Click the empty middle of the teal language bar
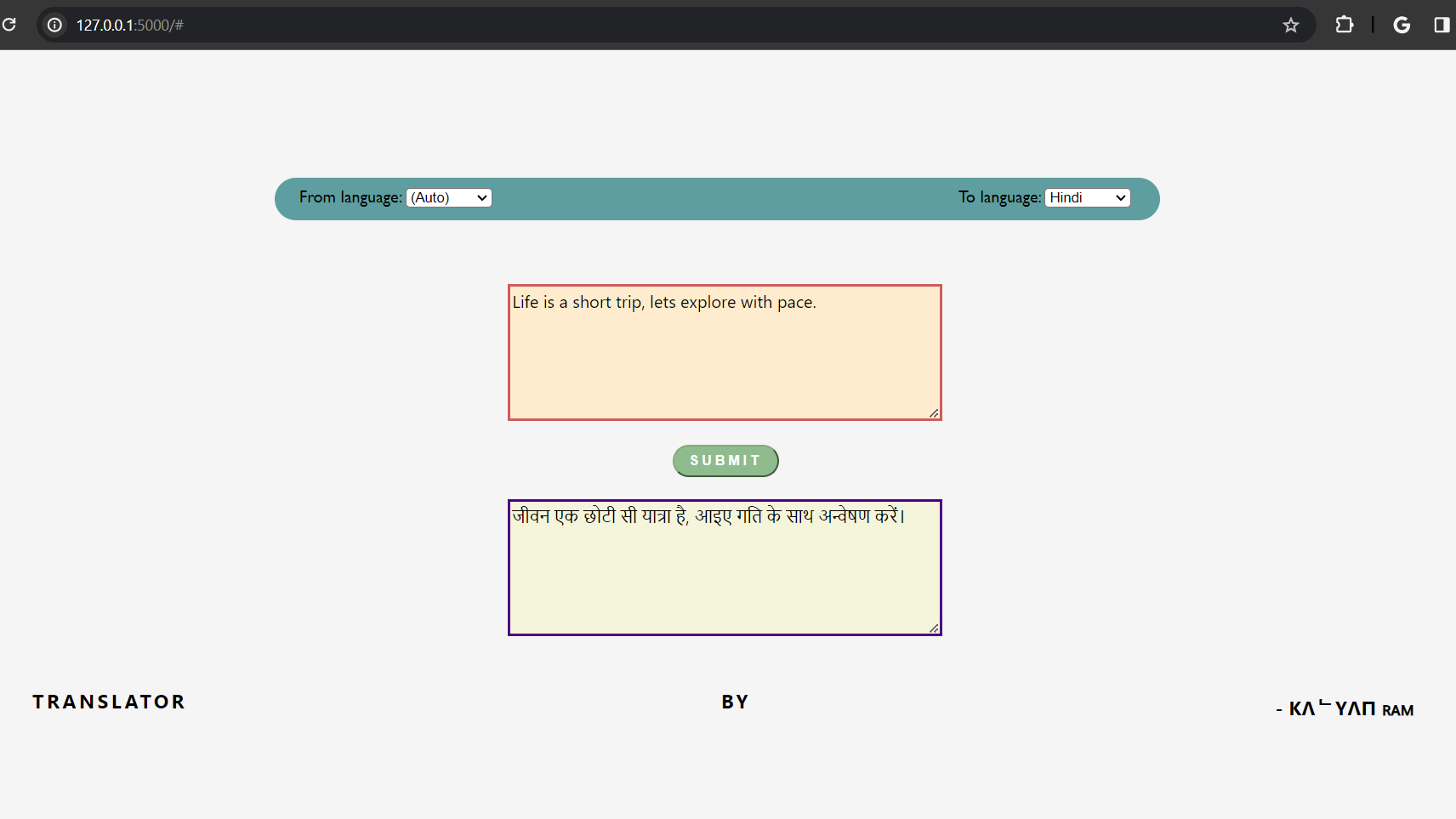Screen dimensions: 1456x819 (723, 199)
